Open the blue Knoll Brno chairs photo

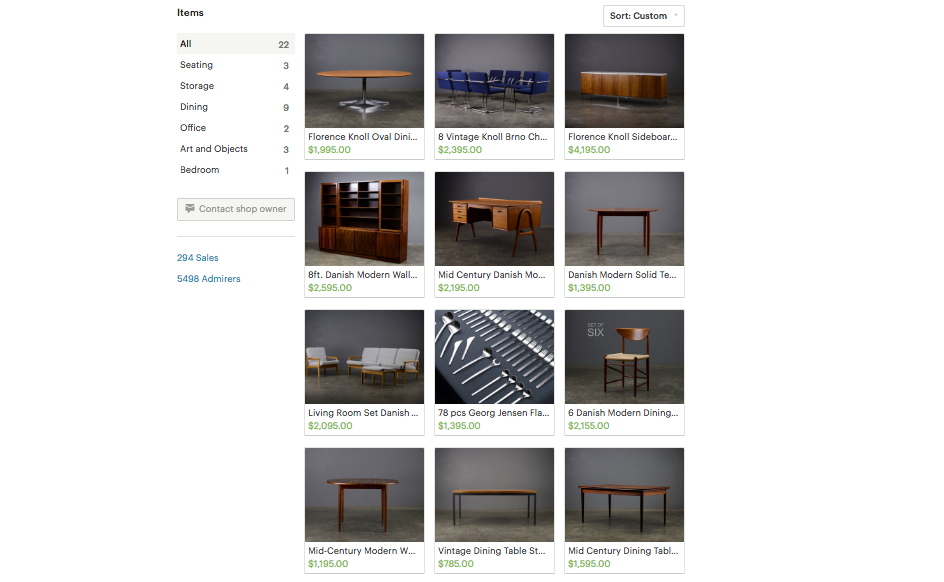pos(494,81)
